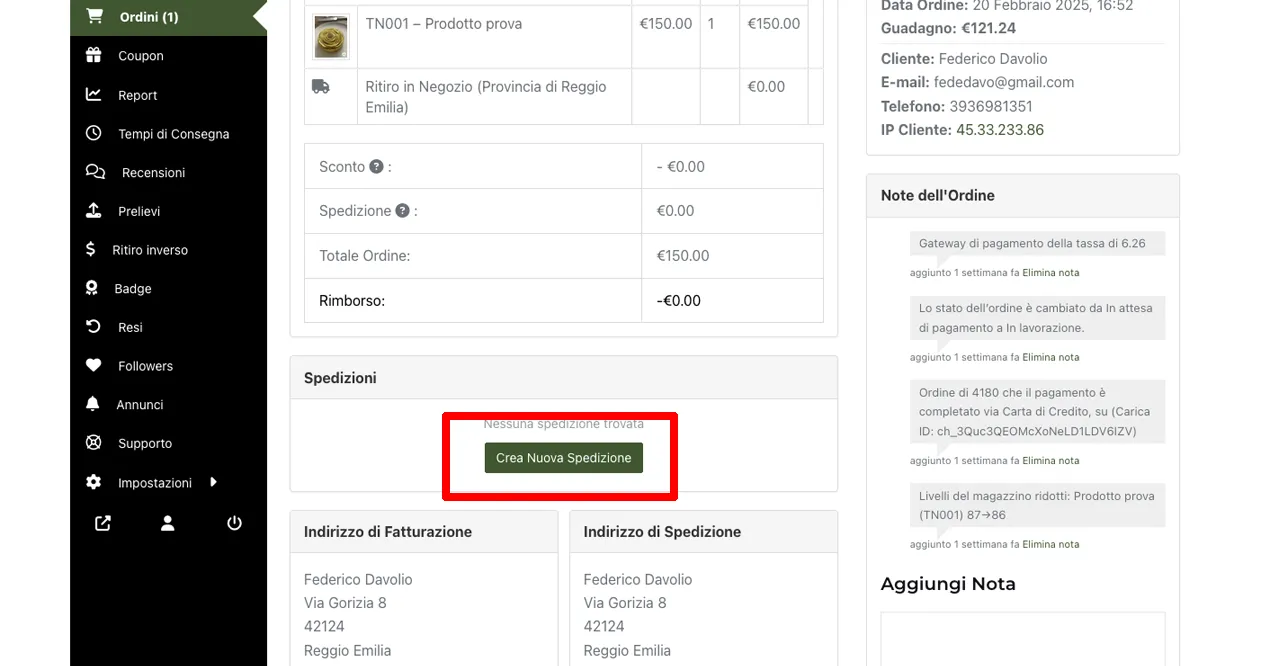Click the Sconto help question mark icon
Image resolution: width=1280 pixels, height=666 pixels.
click(x=376, y=166)
